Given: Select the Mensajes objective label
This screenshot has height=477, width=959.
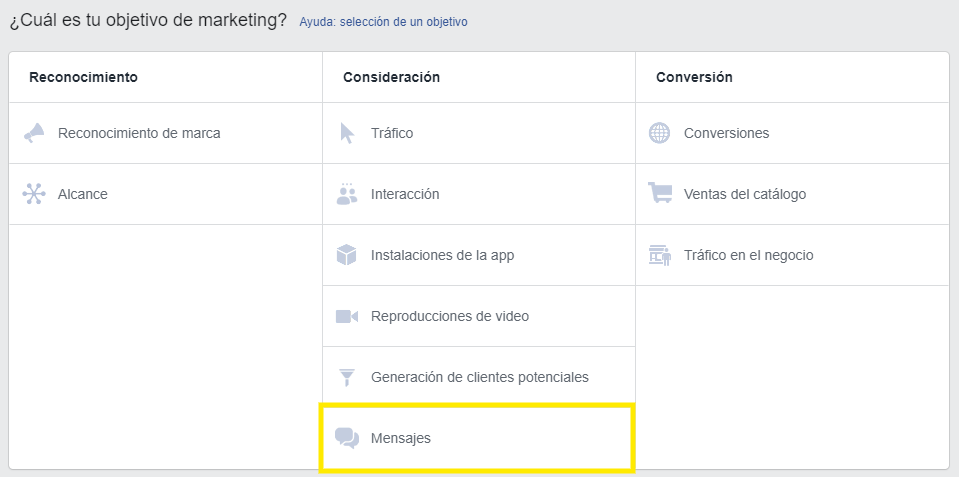Looking at the screenshot, I should pyautogui.click(x=401, y=438).
